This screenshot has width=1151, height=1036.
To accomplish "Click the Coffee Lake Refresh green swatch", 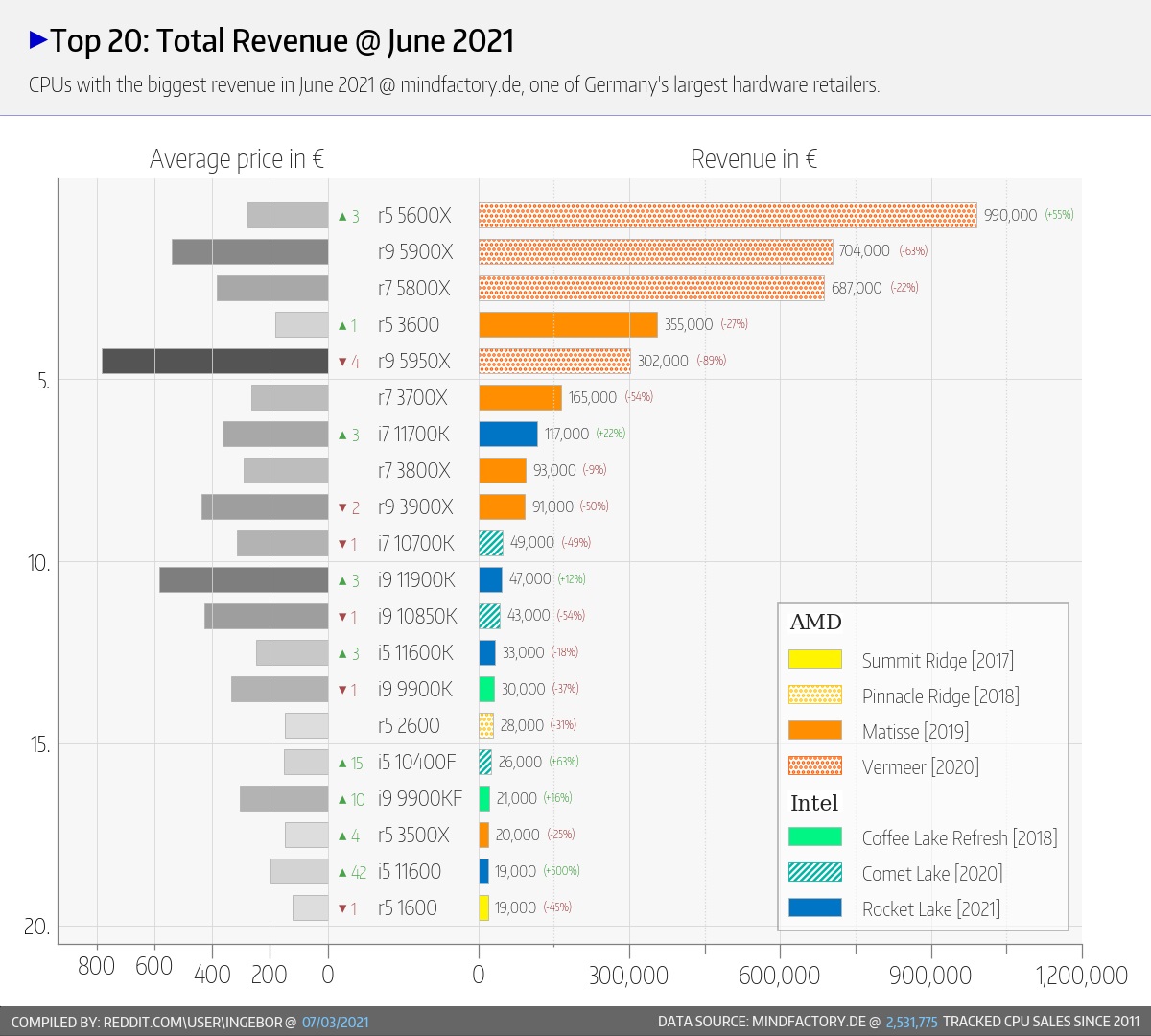I will coord(815,836).
